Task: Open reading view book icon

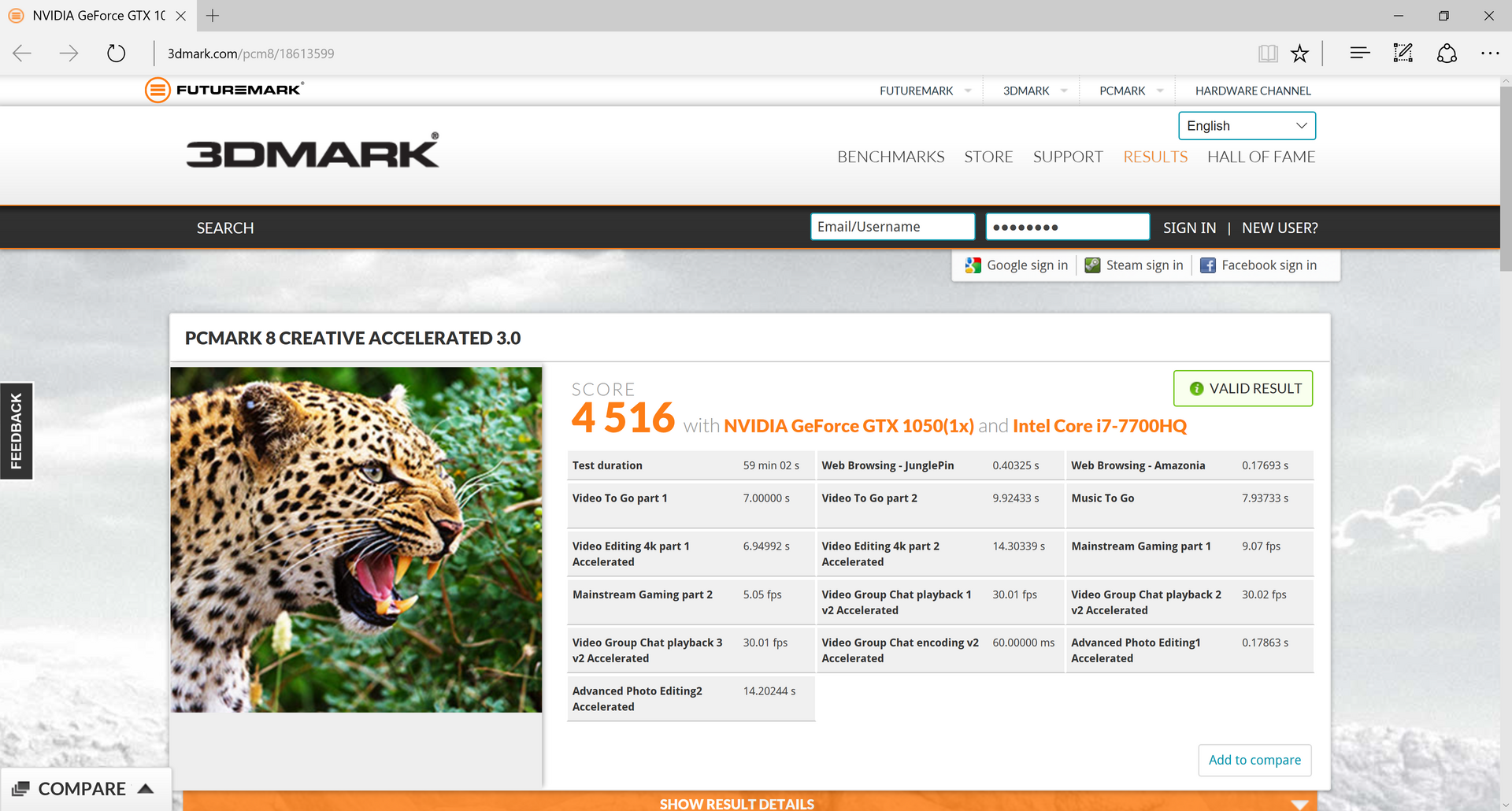Action: tap(1268, 54)
